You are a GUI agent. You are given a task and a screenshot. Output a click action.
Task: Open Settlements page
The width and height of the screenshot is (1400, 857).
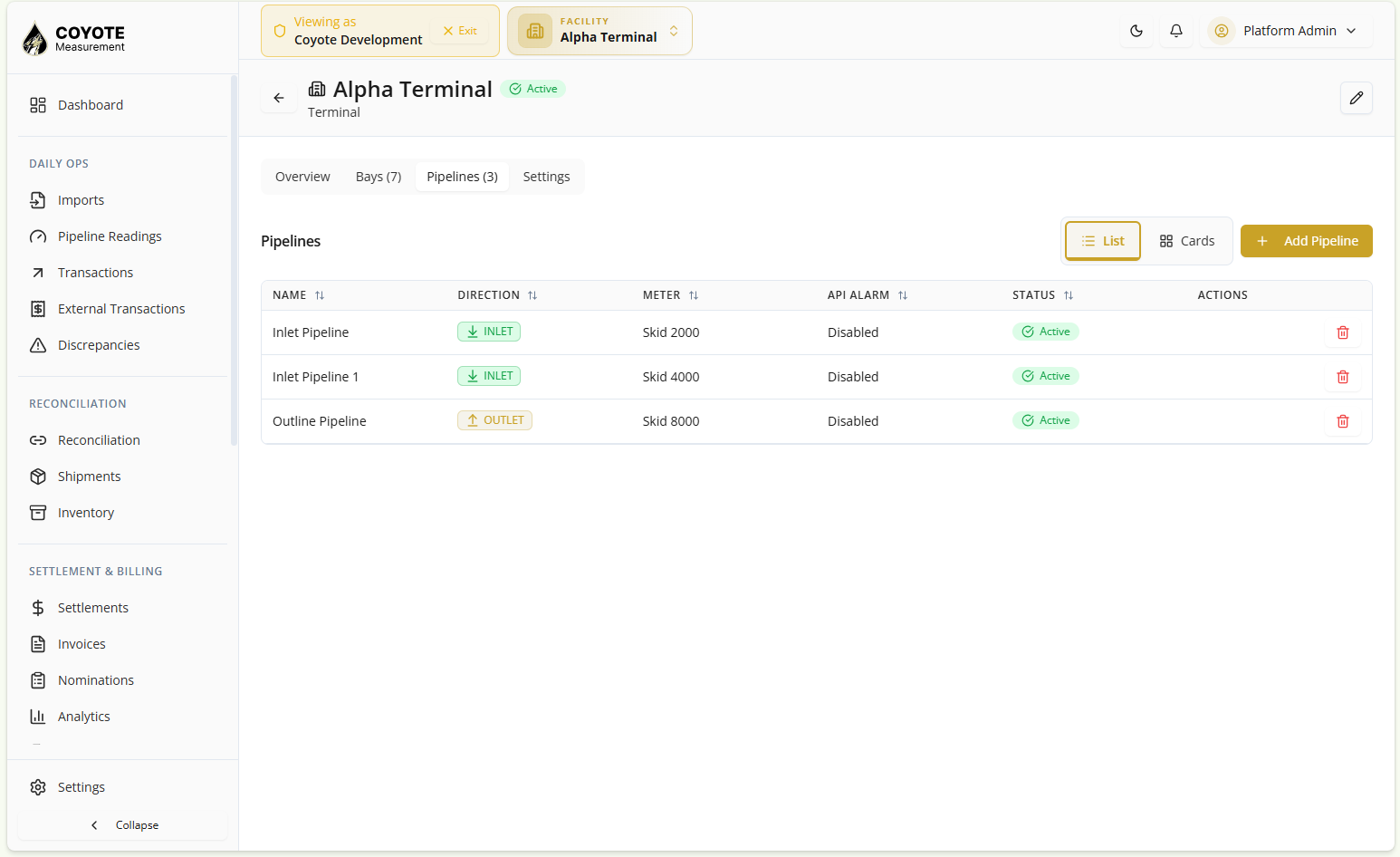click(122, 608)
